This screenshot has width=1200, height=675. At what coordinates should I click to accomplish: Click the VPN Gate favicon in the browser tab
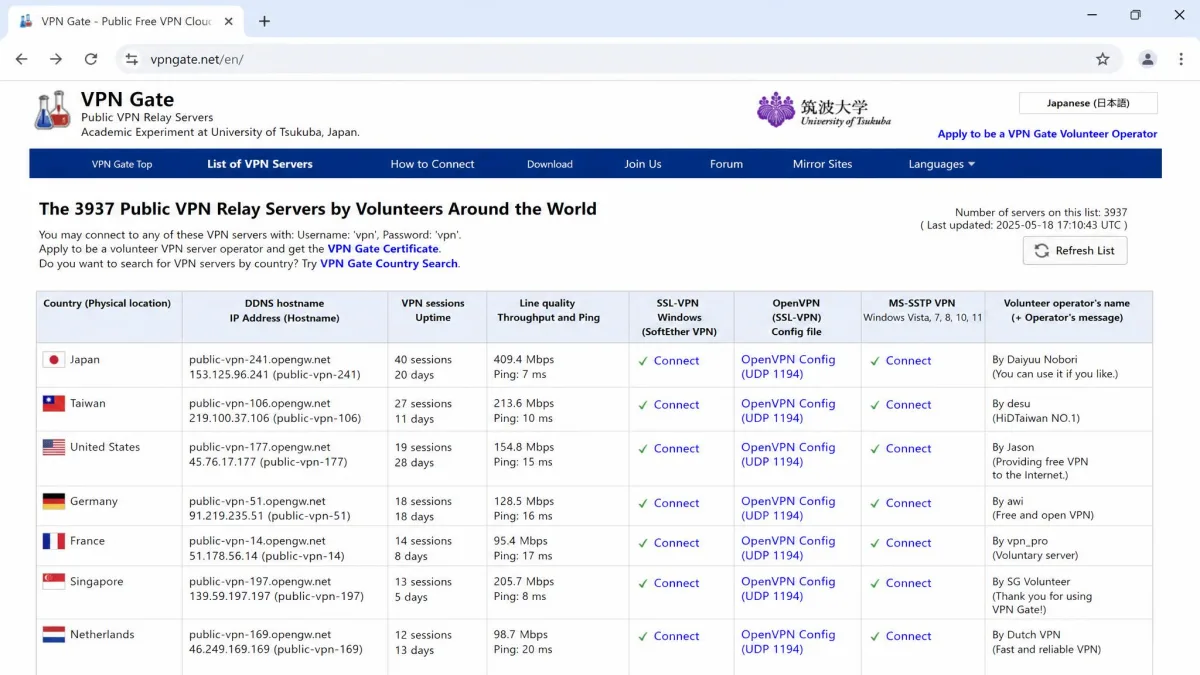[x=26, y=21]
